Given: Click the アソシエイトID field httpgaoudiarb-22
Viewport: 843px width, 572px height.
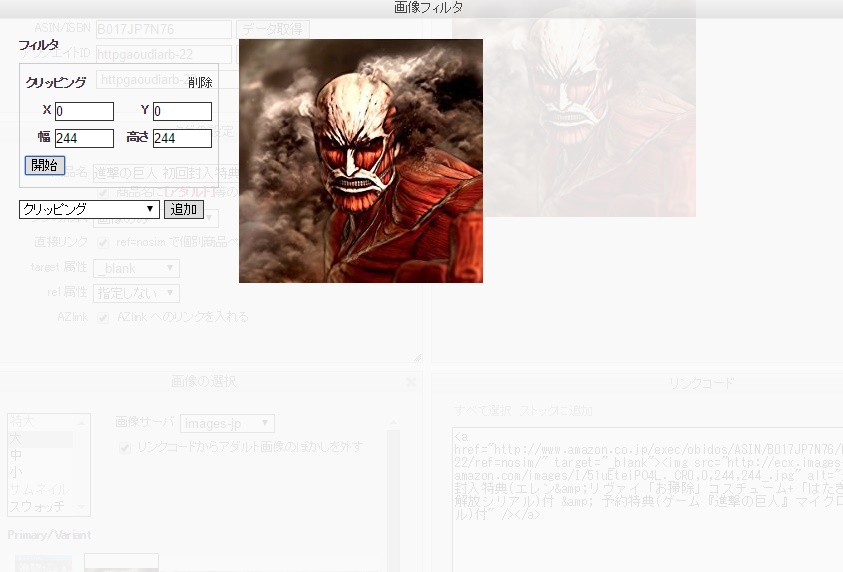Looking at the screenshot, I should click(163, 54).
